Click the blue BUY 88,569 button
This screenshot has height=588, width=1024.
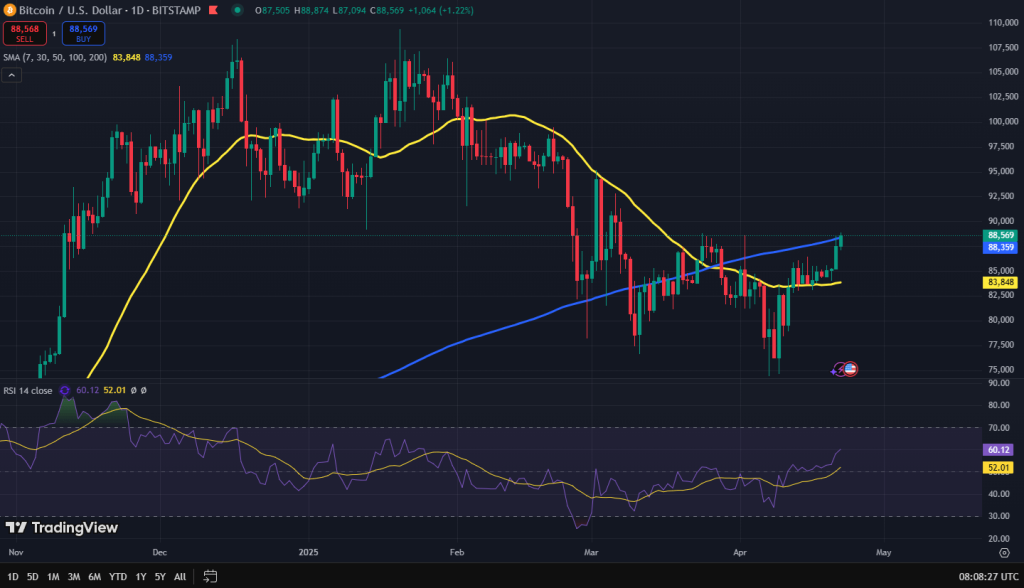[84, 33]
